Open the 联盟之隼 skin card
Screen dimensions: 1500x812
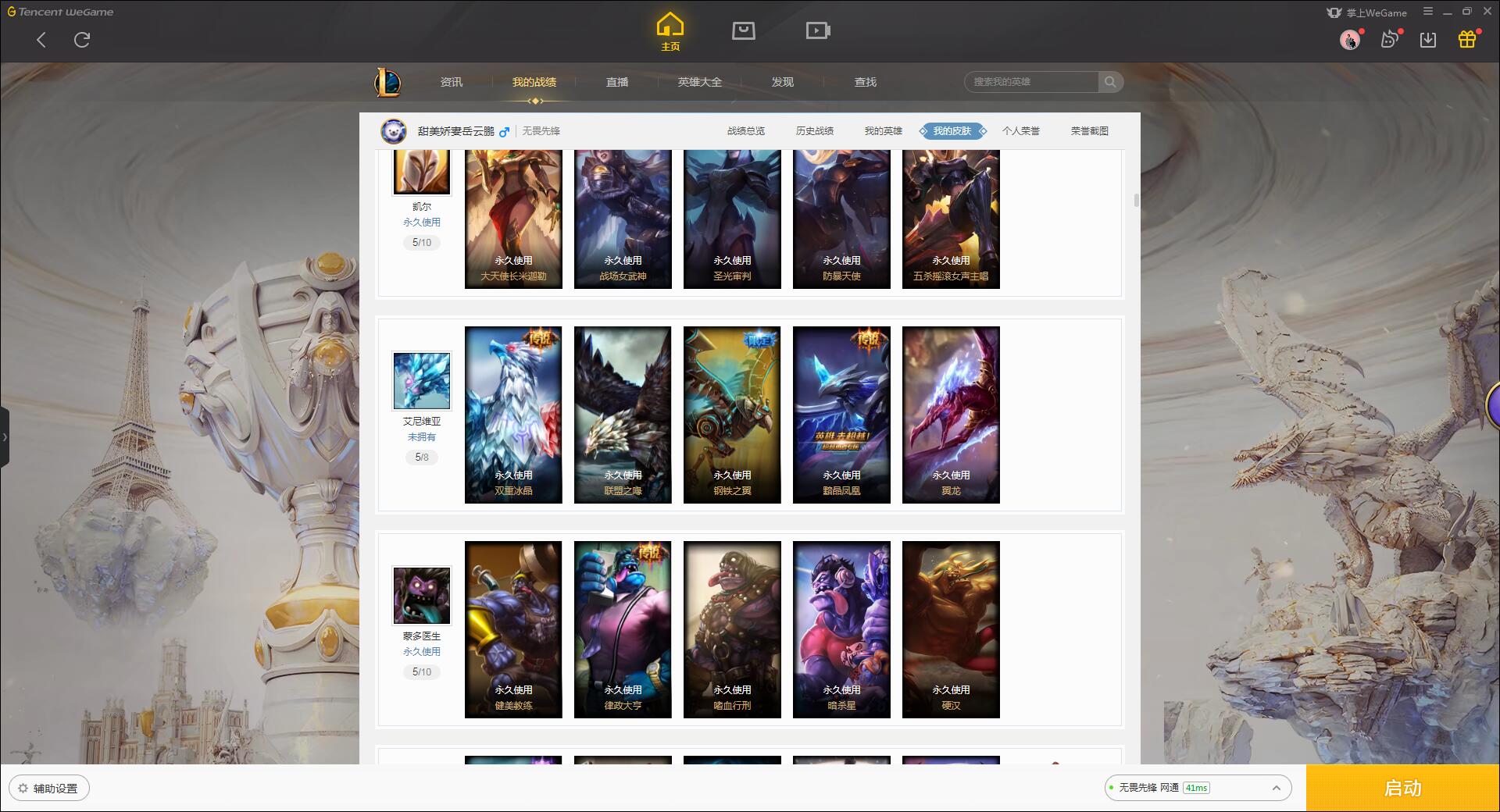pyautogui.click(x=623, y=415)
